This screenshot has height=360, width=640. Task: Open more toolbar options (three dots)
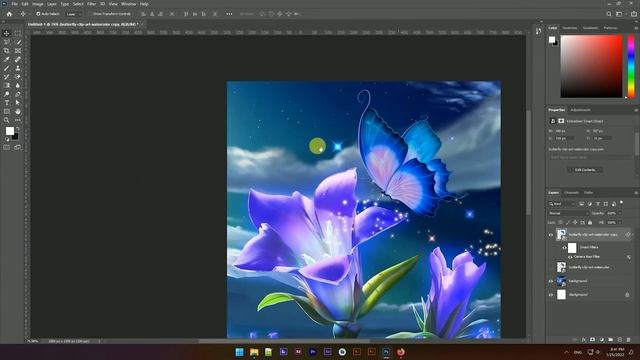point(18,120)
